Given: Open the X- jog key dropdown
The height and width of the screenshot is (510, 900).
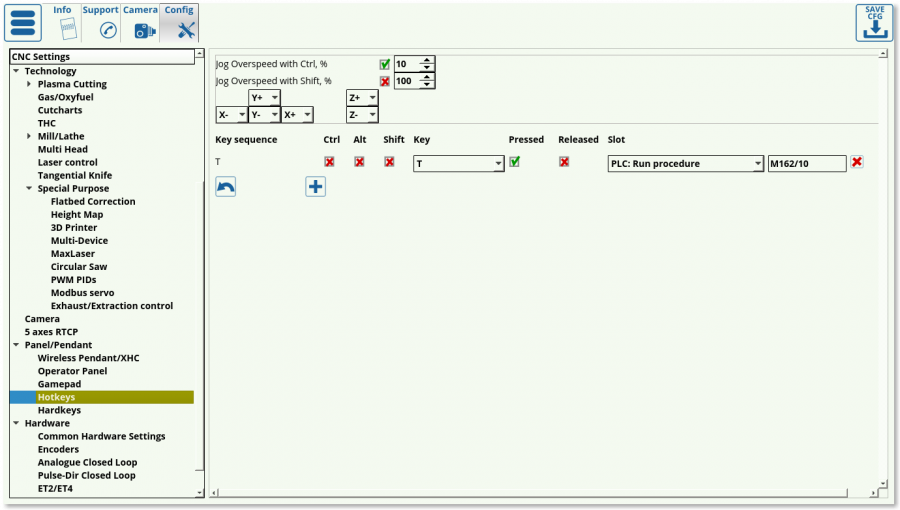Looking at the screenshot, I should click(232, 115).
